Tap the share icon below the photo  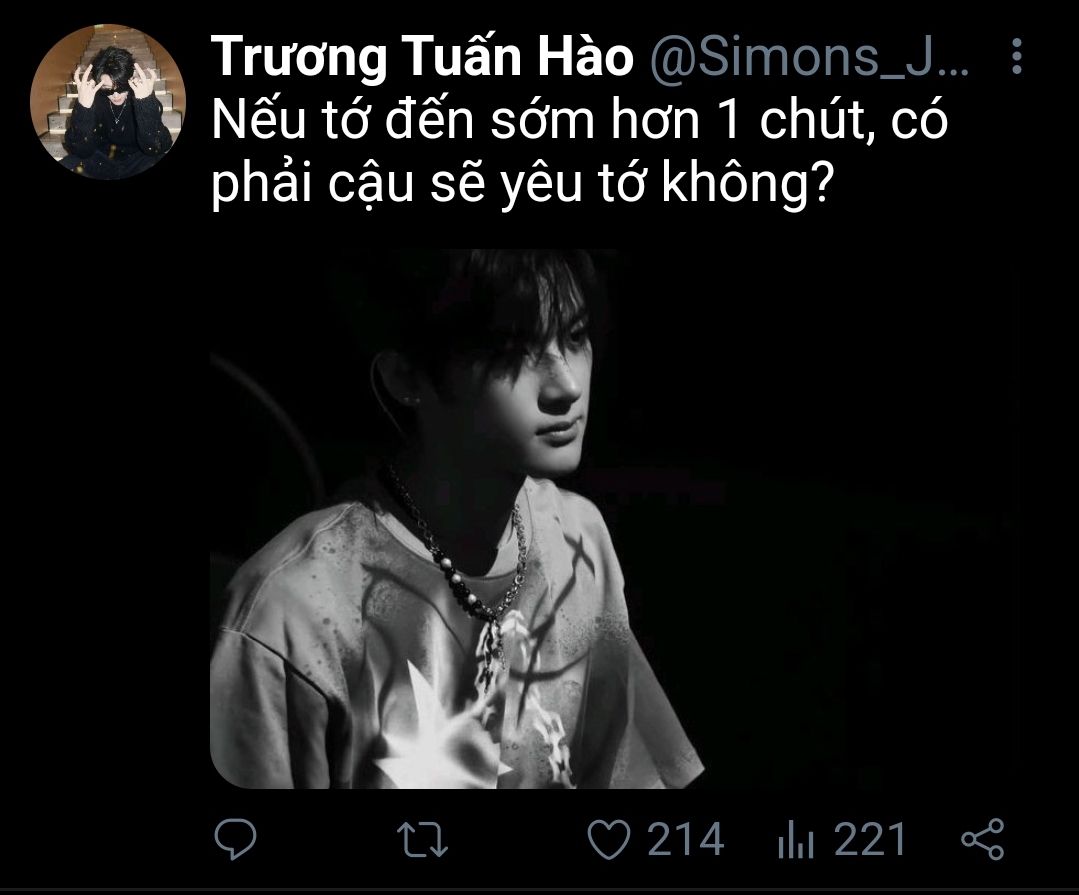(983, 839)
